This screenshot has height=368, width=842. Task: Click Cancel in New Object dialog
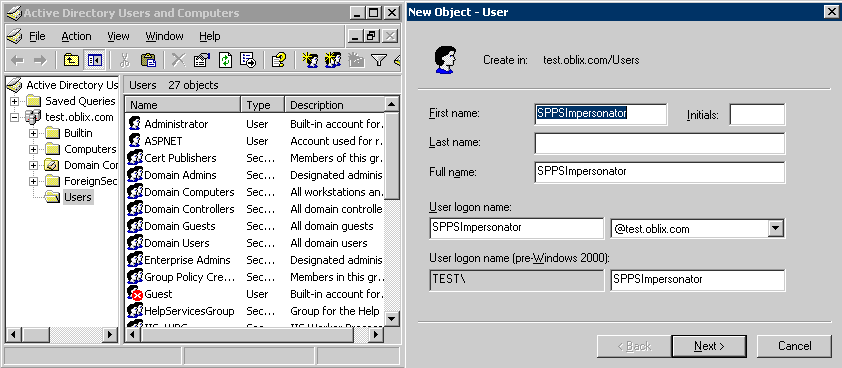tap(794, 346)
